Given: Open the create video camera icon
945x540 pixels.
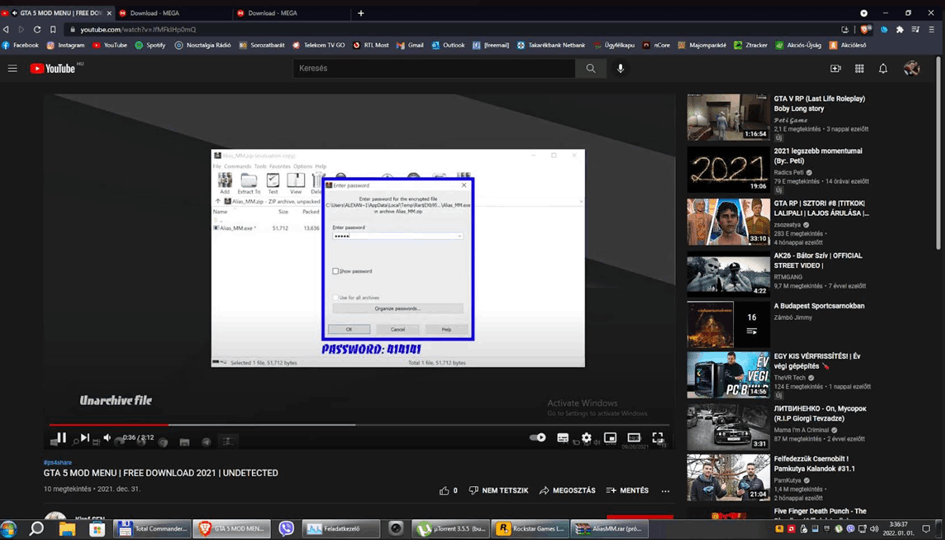Looking at the screenshot, I should pyautogui.click(x=835, y=69).
